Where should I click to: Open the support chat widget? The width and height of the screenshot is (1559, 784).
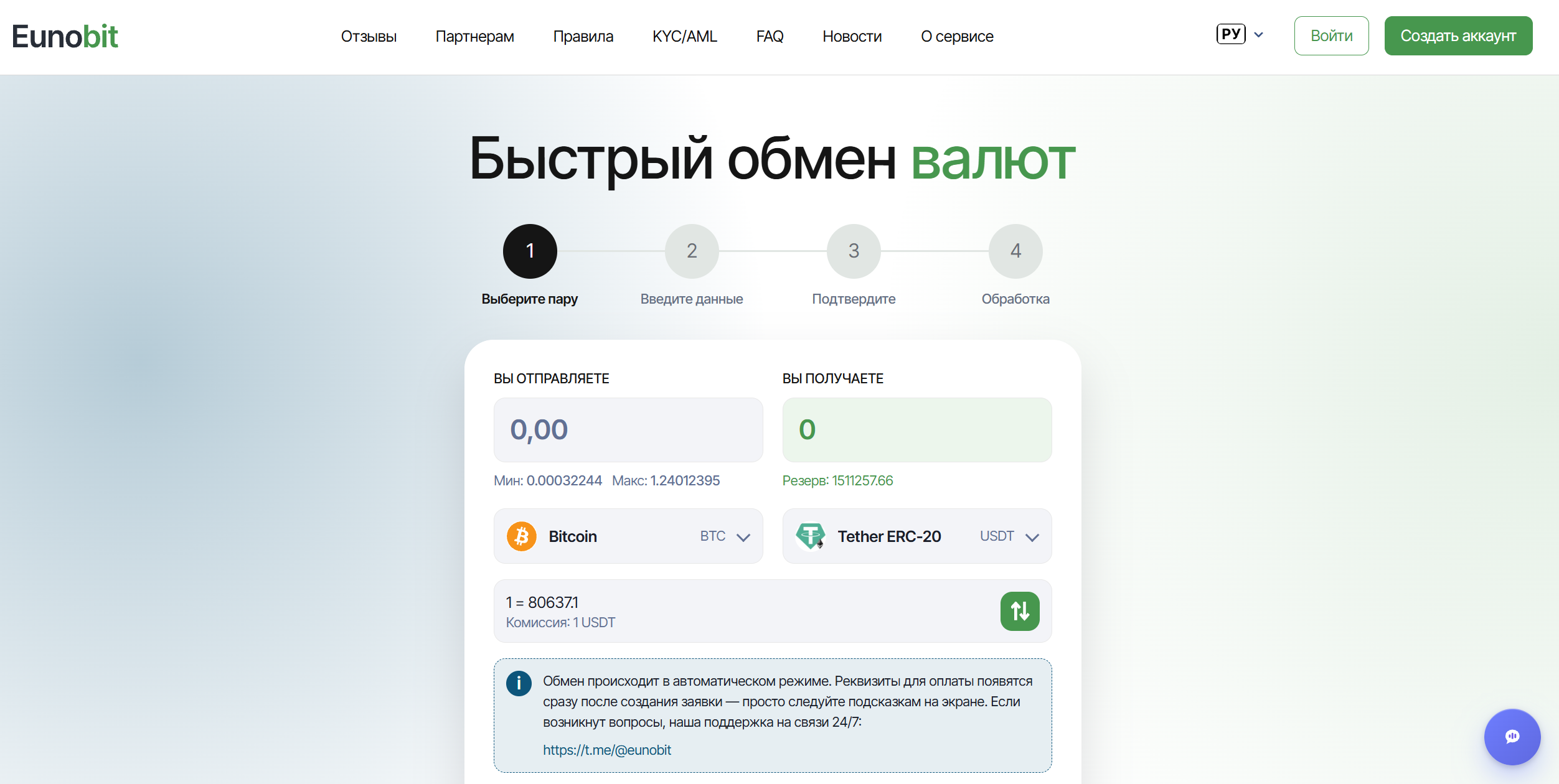pos(1512,737)
